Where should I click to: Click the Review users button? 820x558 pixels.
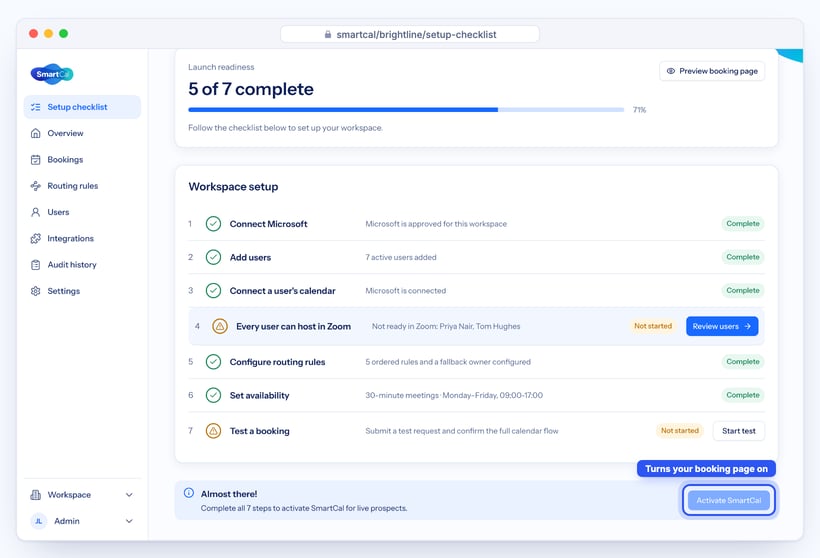[x=722, y=326]
